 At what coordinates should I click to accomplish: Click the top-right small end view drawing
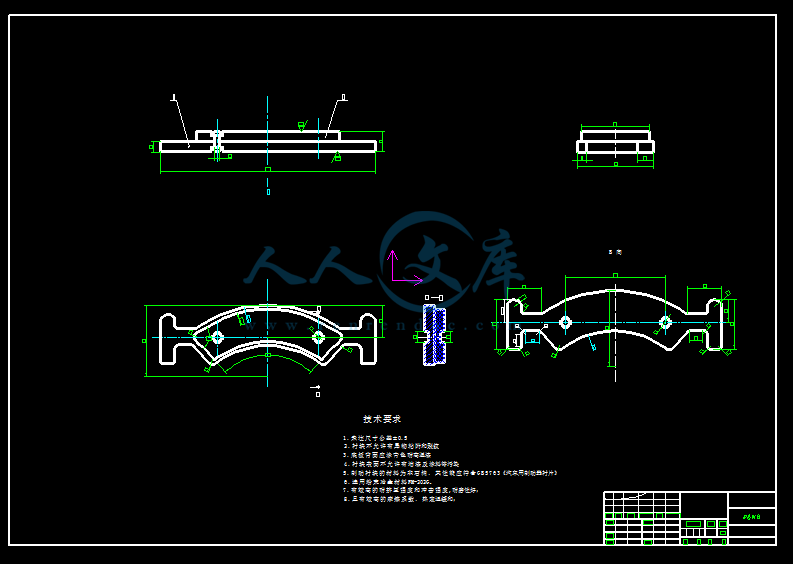pos(615,143)
